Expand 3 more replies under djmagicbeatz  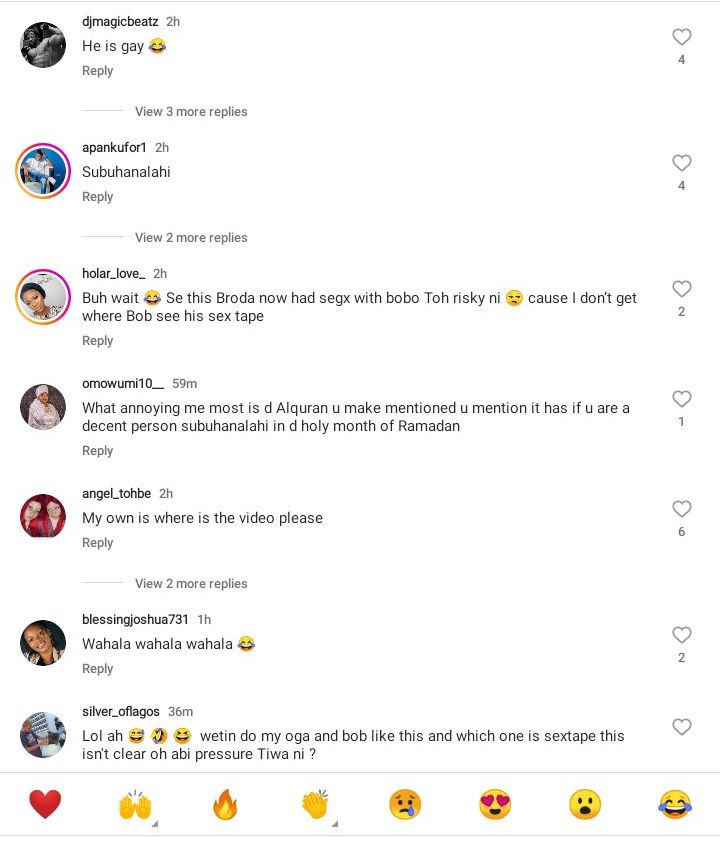coord(191,112)
